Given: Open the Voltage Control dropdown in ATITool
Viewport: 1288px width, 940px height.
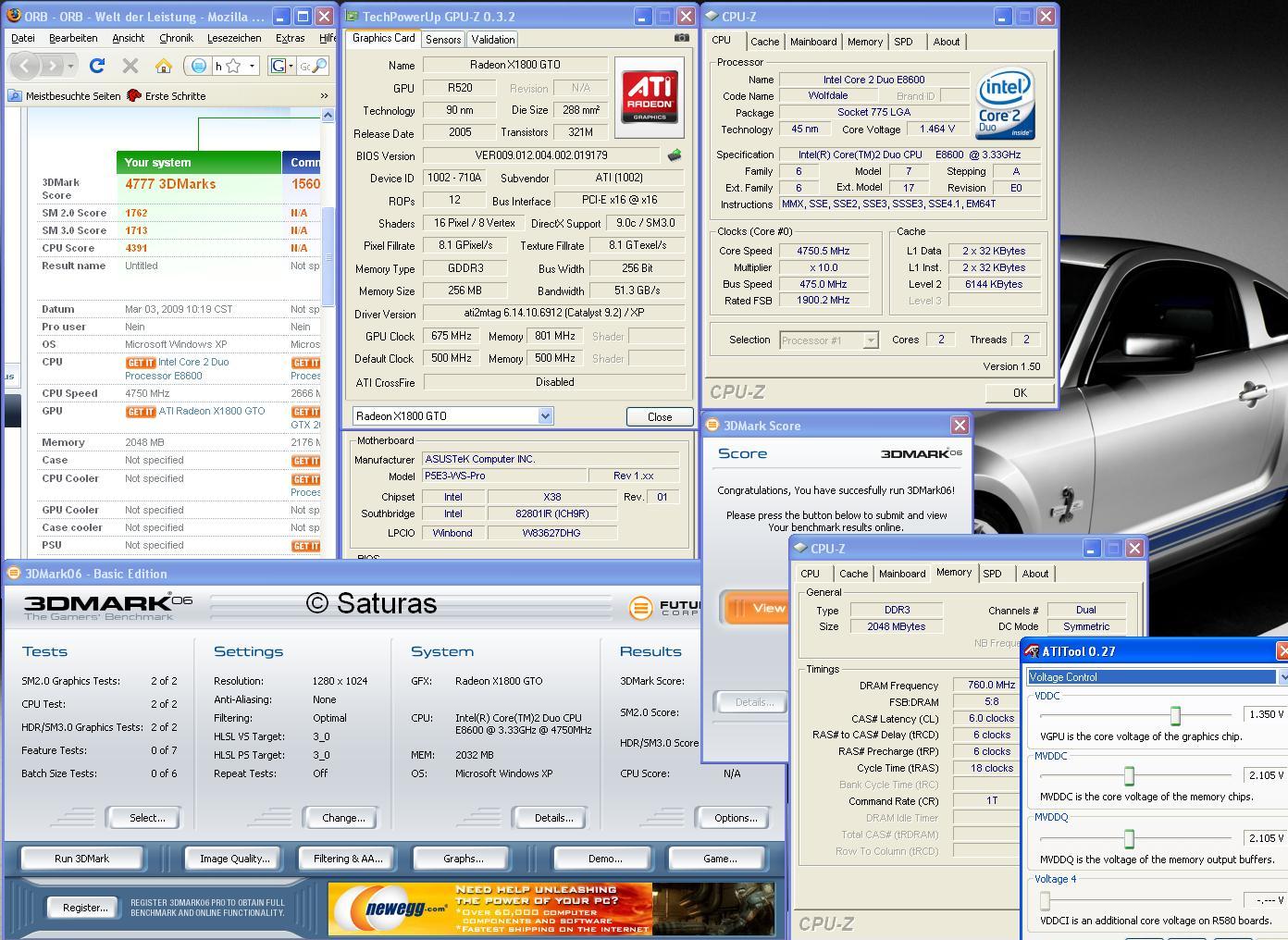Looking at the screenshot, I should click(x=1282, y=677).
